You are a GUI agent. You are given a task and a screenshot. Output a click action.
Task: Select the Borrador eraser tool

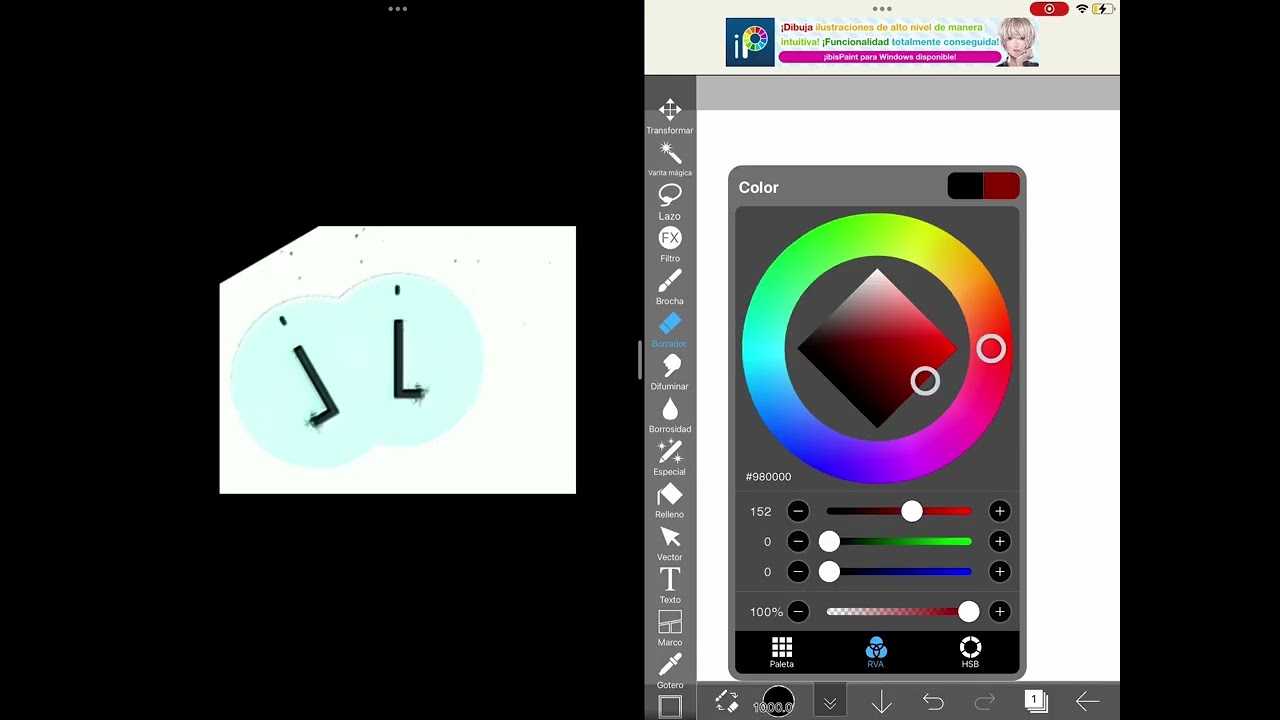(670, 329)
